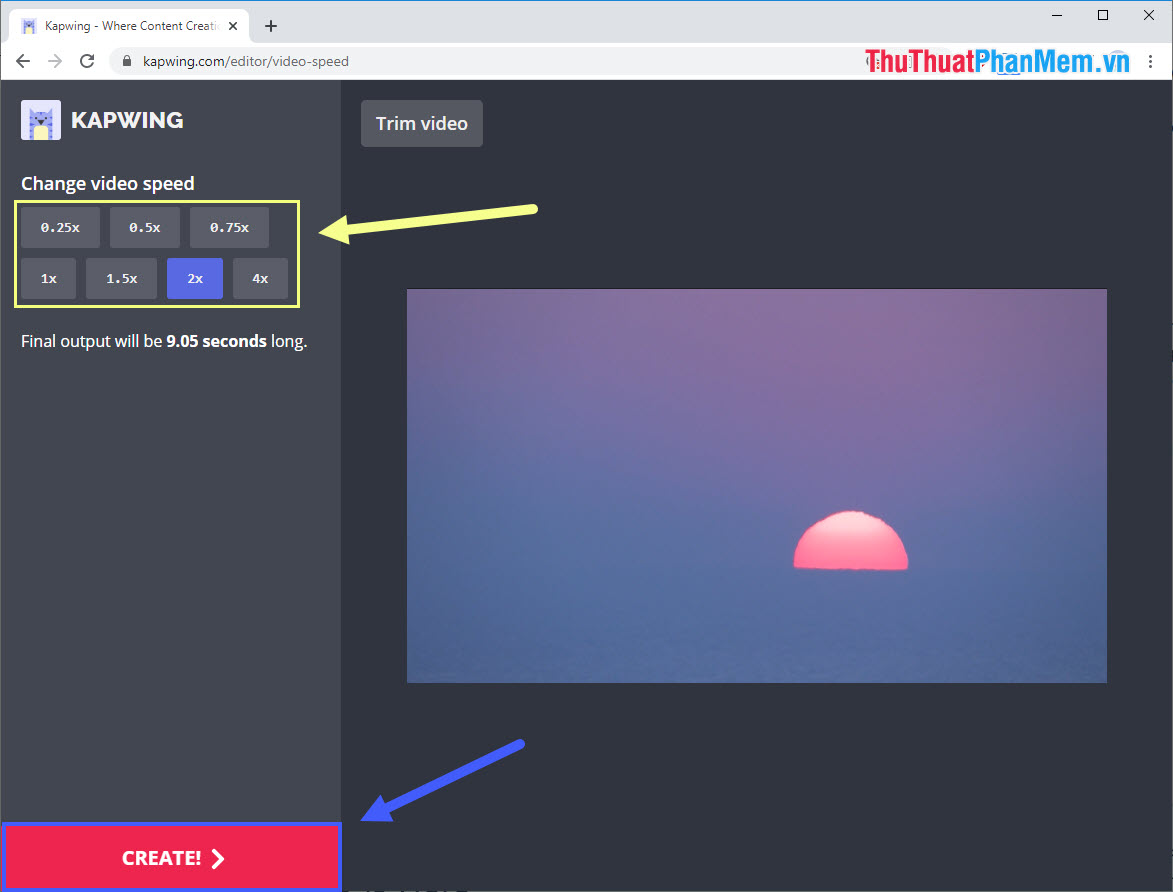Click the Kapwing cat logo icon
This screenshot has height=892, width=1173.
point(39,119)
